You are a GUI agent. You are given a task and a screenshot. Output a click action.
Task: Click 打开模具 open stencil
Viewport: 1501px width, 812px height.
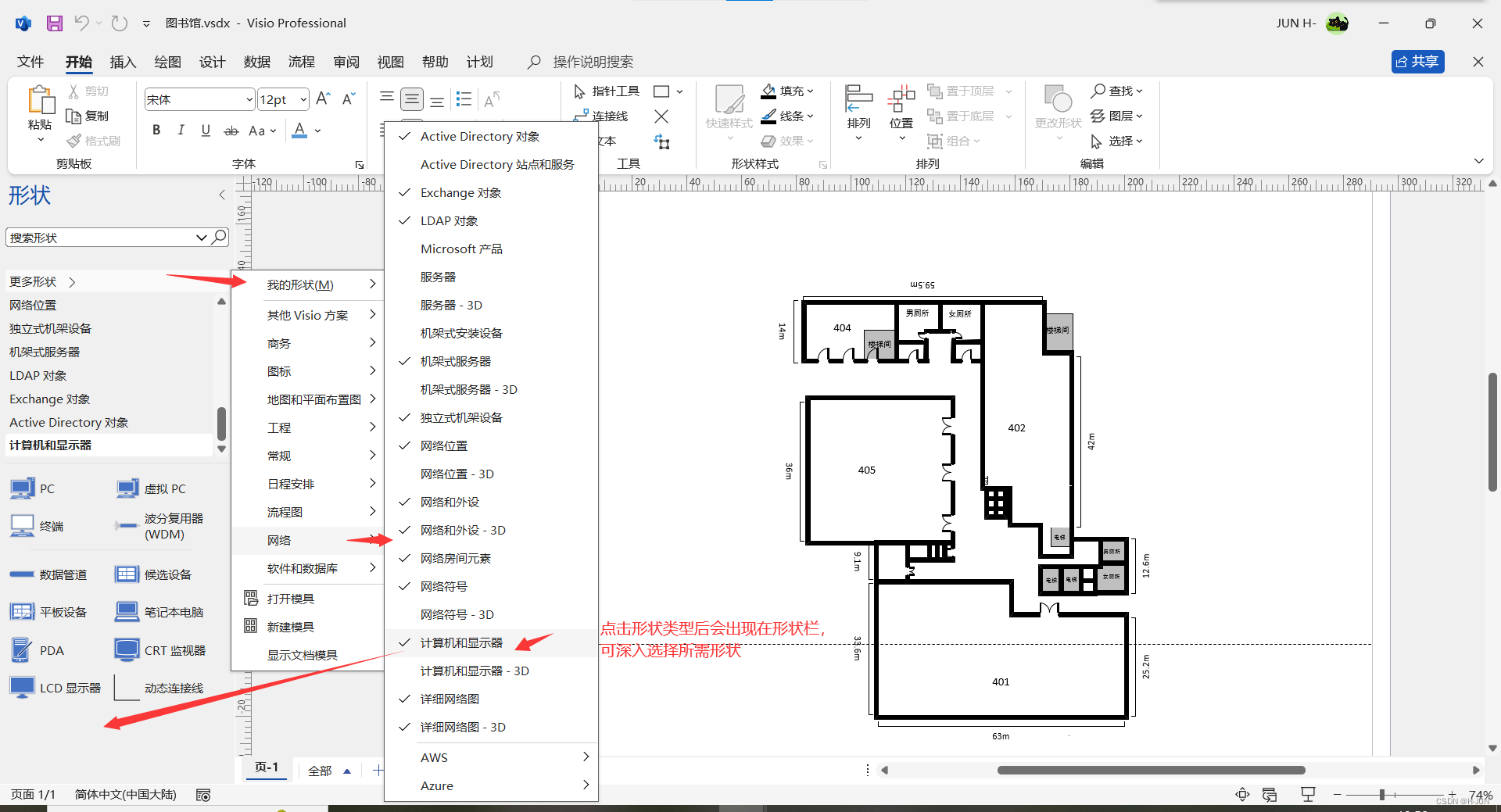pos(309,599)
